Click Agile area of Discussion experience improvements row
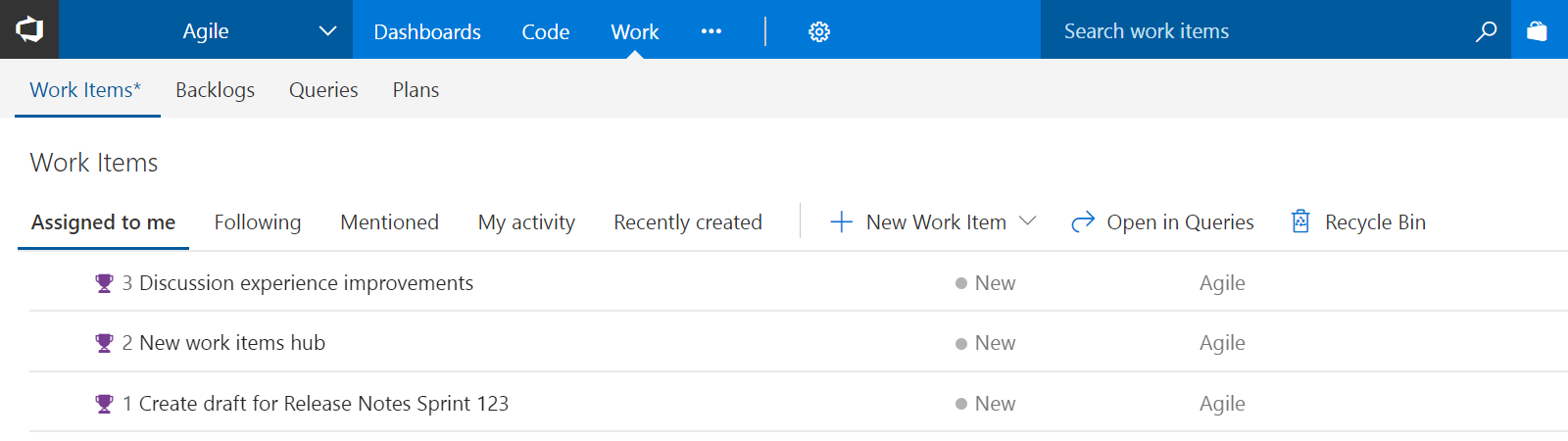1568x441 pixels. (x=1222, y=283)
